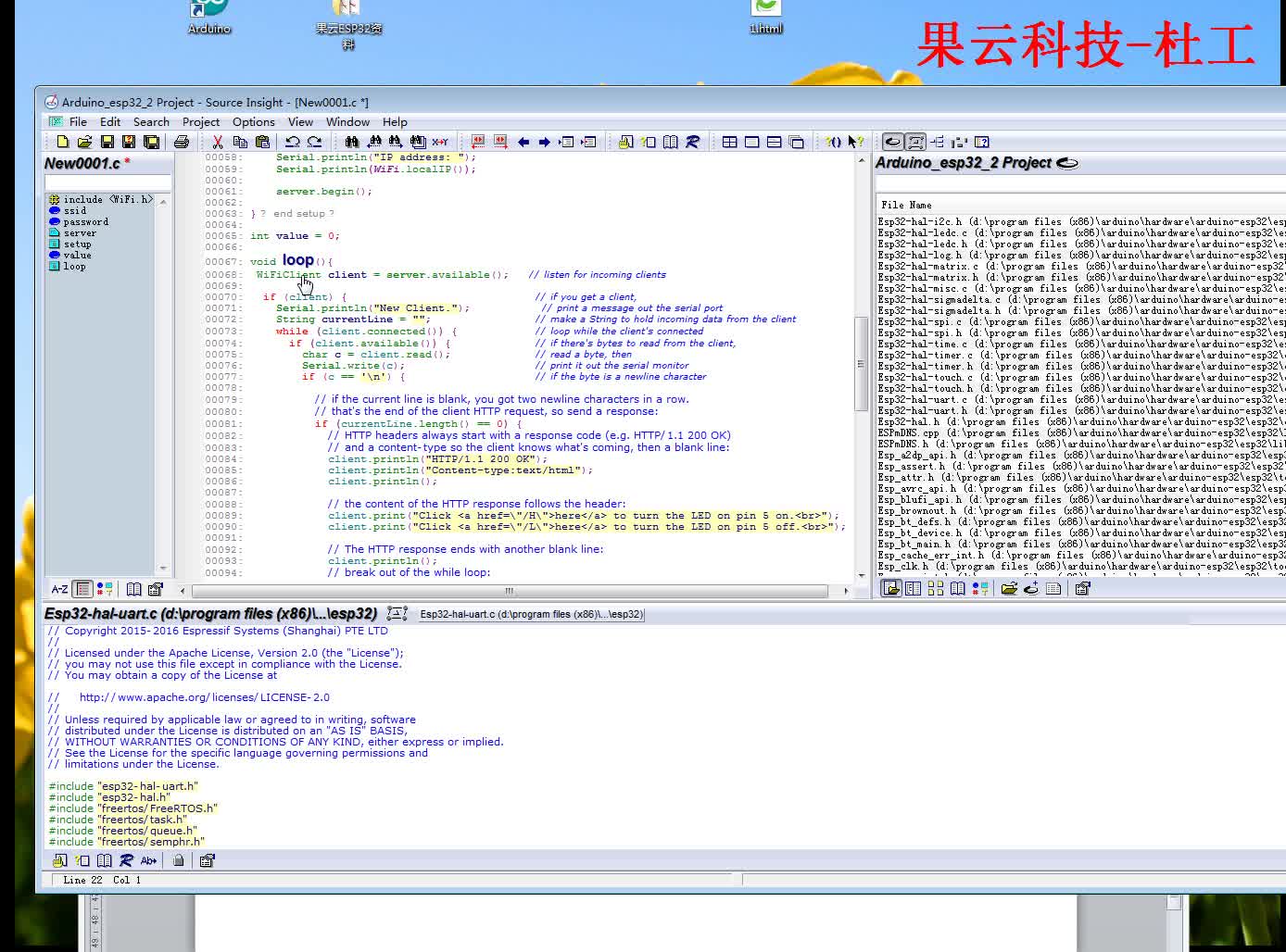Click the New File toolbar icon
Screen dimensions: 1286x952
tap(62, 142)
